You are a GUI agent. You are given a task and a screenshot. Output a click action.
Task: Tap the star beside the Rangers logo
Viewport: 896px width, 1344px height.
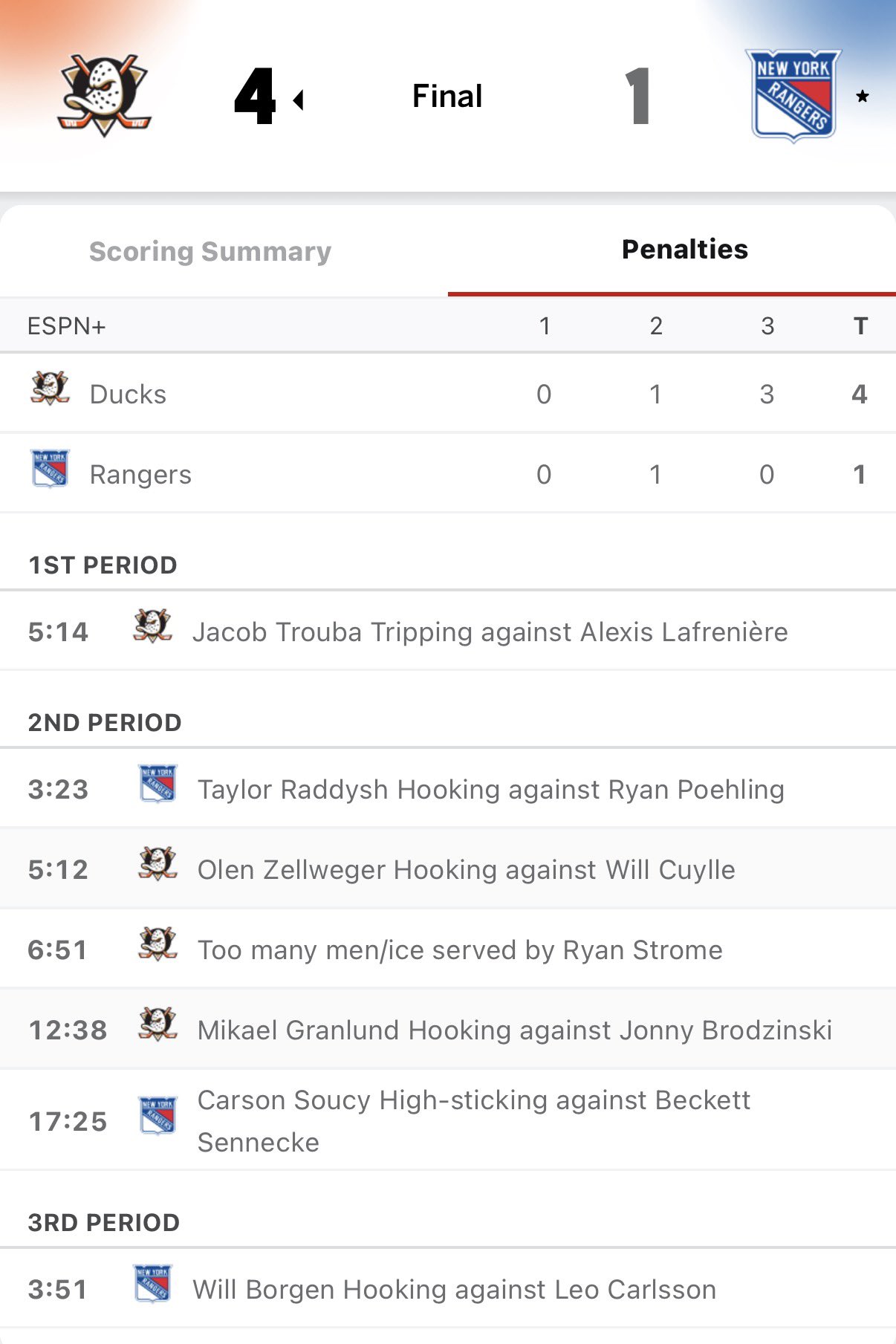pyautogui.click(x=862, y=97)
